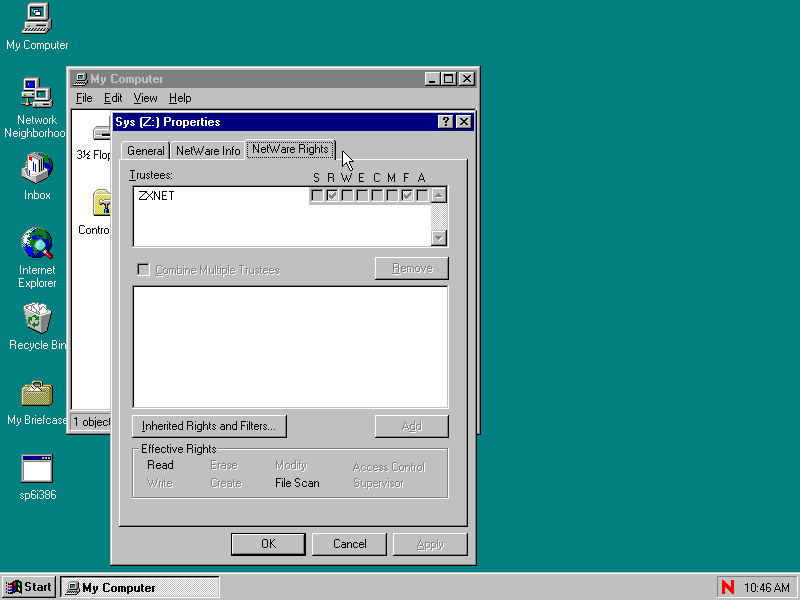Toggle the Erase (E) right for ZXNET
800x600 pixels.
click(x=362, y=195)
